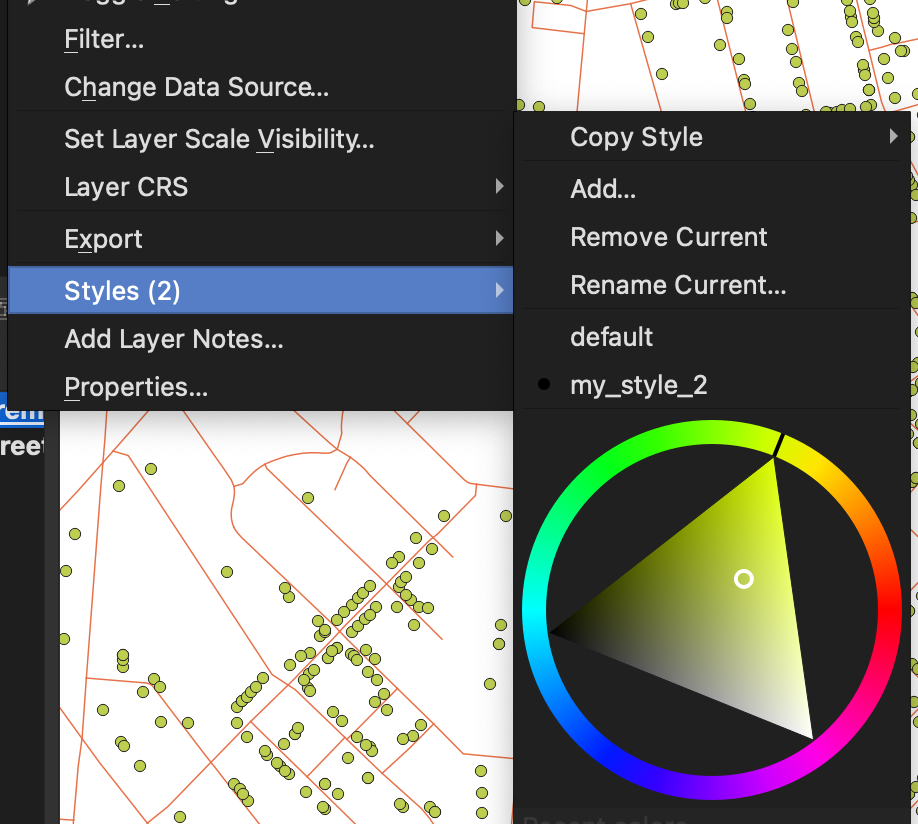918x824 pixels.
Task: Click the black hue marker on the ring
Action: [778, 446]
